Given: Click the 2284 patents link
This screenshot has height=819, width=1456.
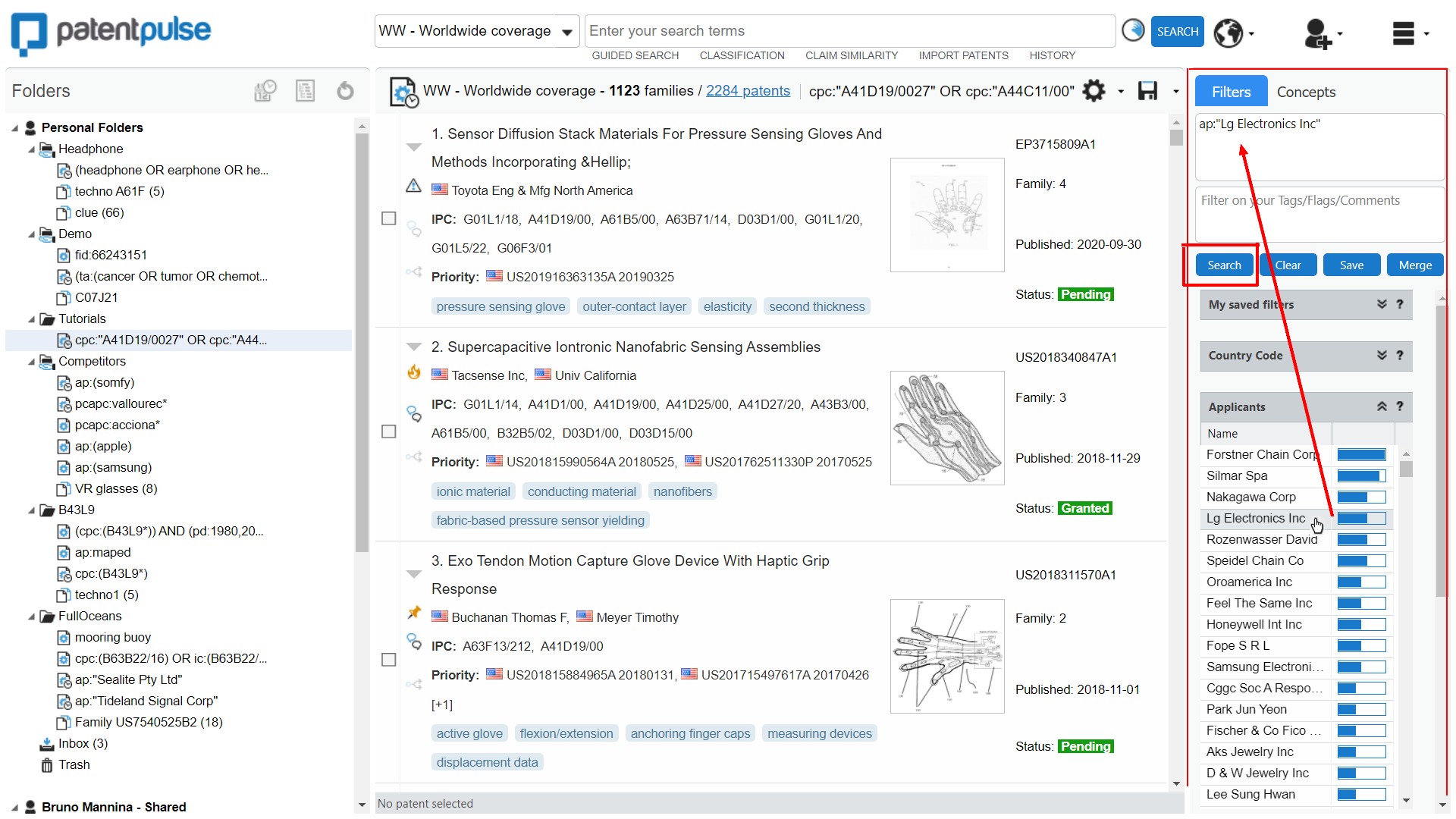Looking at the screenshot, I should 747,91.
